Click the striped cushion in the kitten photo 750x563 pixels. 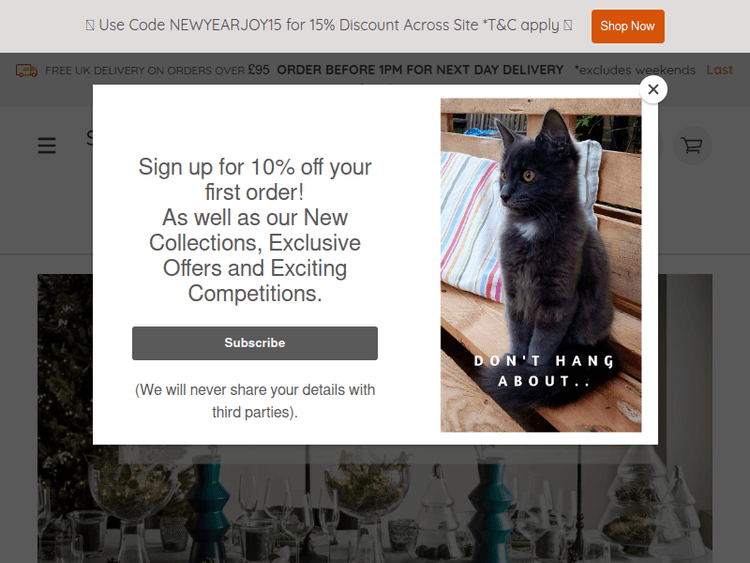(471, 227)
